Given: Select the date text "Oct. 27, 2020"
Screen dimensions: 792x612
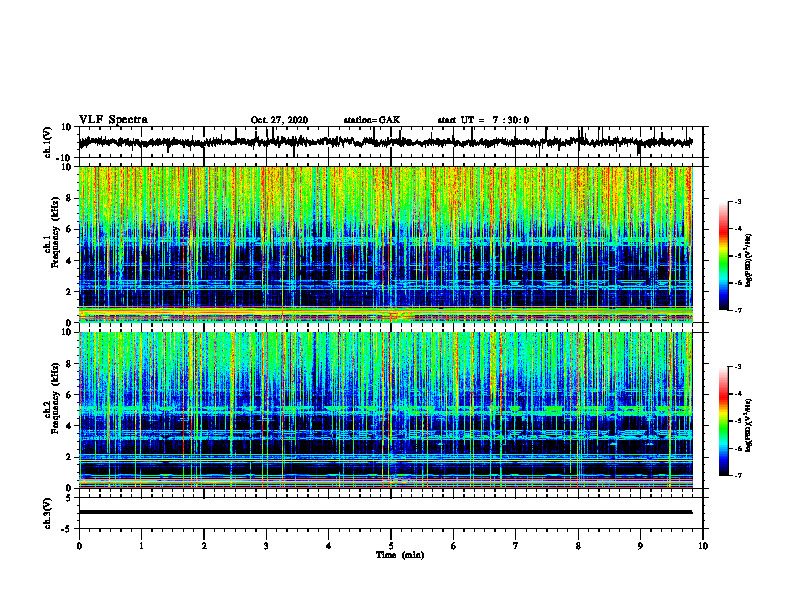Looking at the screenshot, I should point(279,120).
